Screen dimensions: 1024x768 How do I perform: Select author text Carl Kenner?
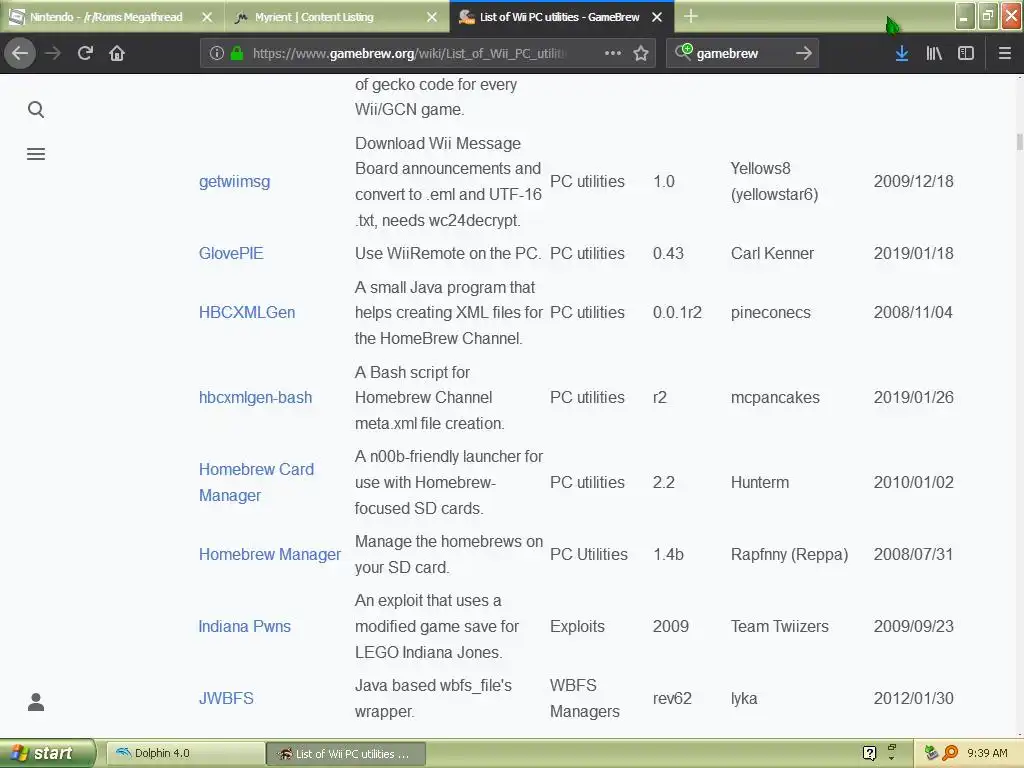pyautogui.click(x=772, y=253)
